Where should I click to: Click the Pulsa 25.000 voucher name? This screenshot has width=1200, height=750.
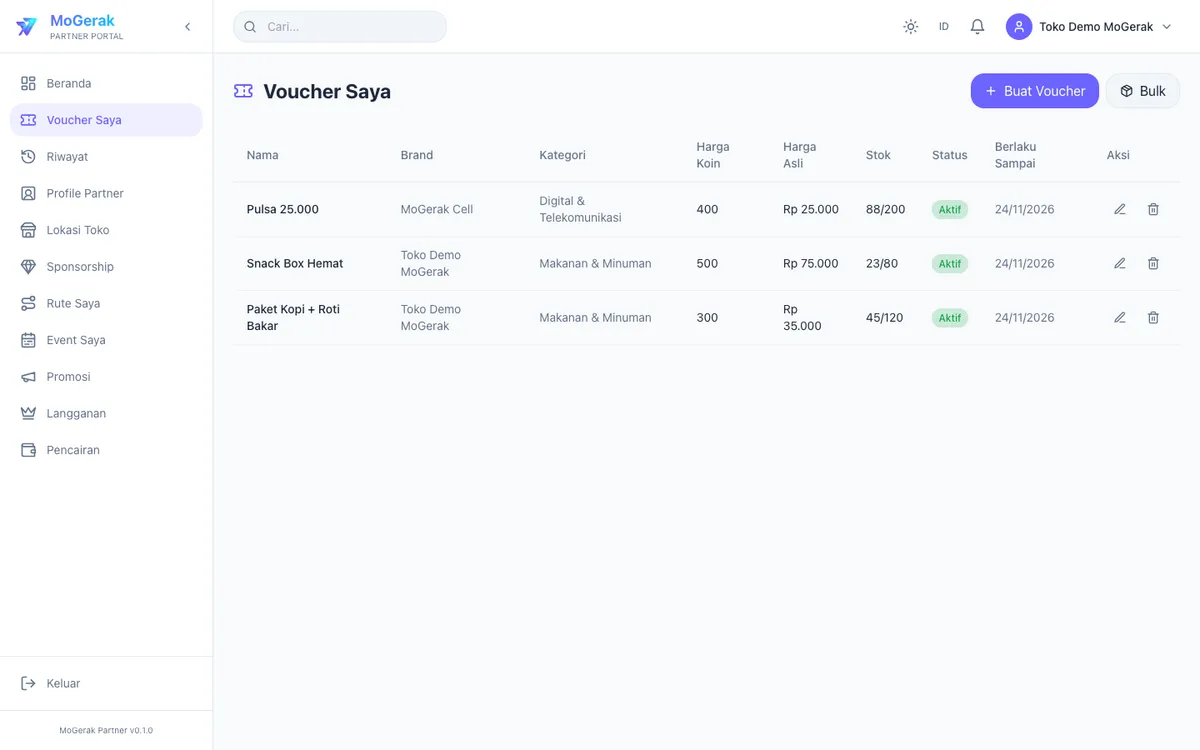coord(283,209)
